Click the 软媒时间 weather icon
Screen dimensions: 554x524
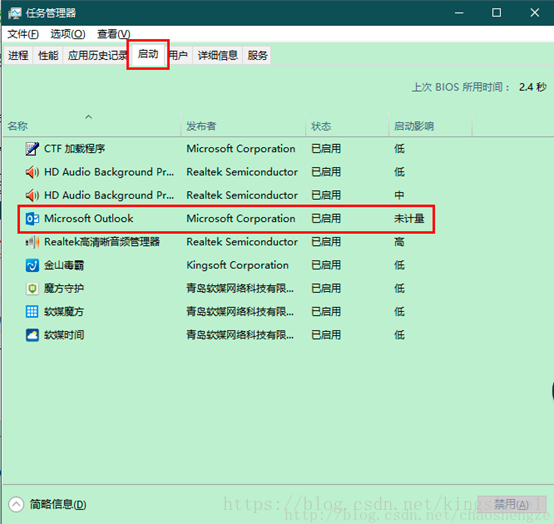pos(32,335)
